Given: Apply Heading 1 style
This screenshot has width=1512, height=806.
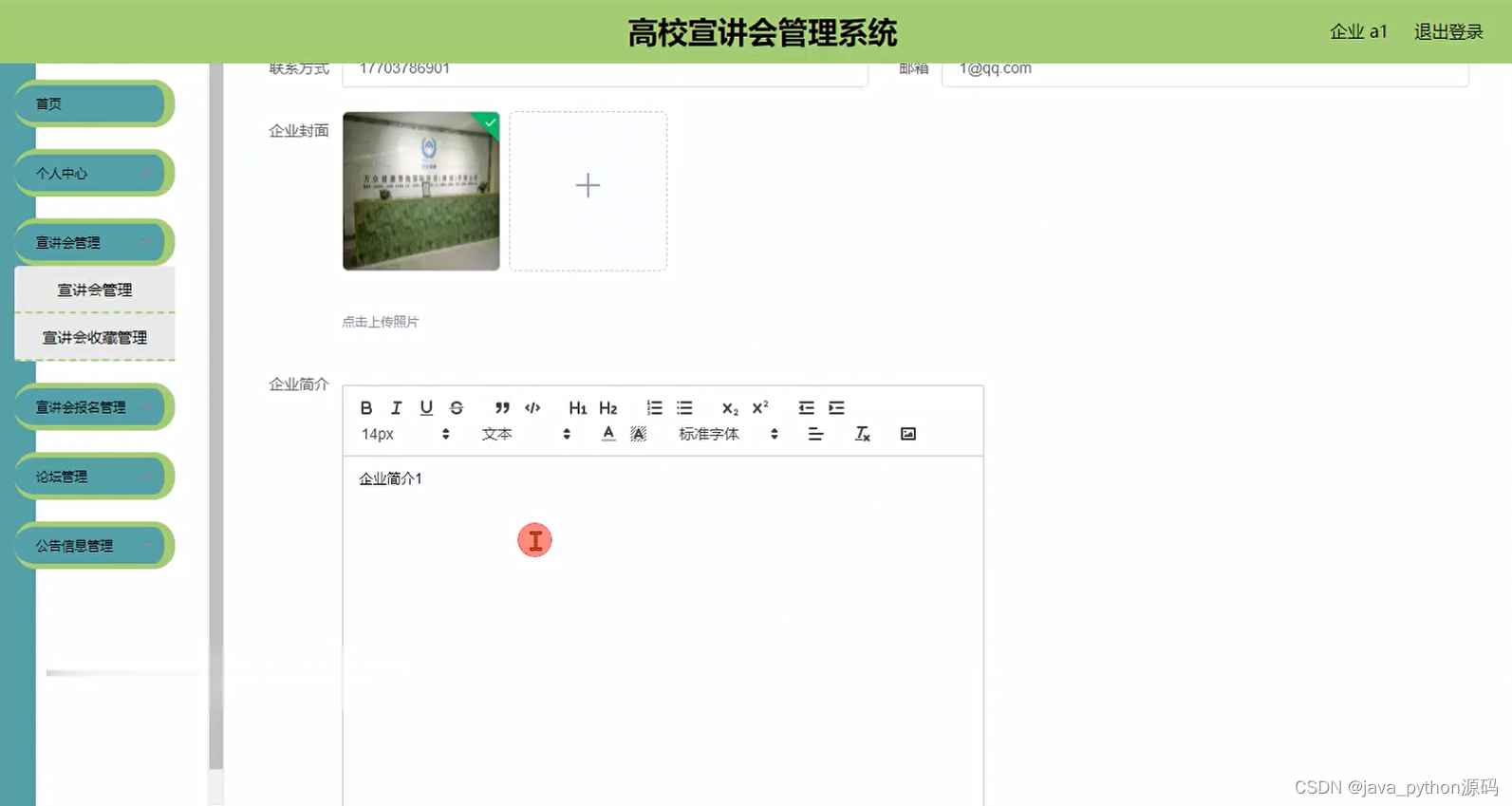Looking at the screenshot, I should [x=578, y=408].
